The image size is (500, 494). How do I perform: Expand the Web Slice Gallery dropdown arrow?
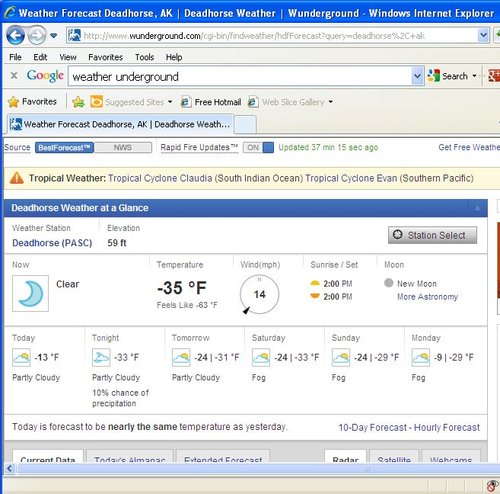(331, 102)
